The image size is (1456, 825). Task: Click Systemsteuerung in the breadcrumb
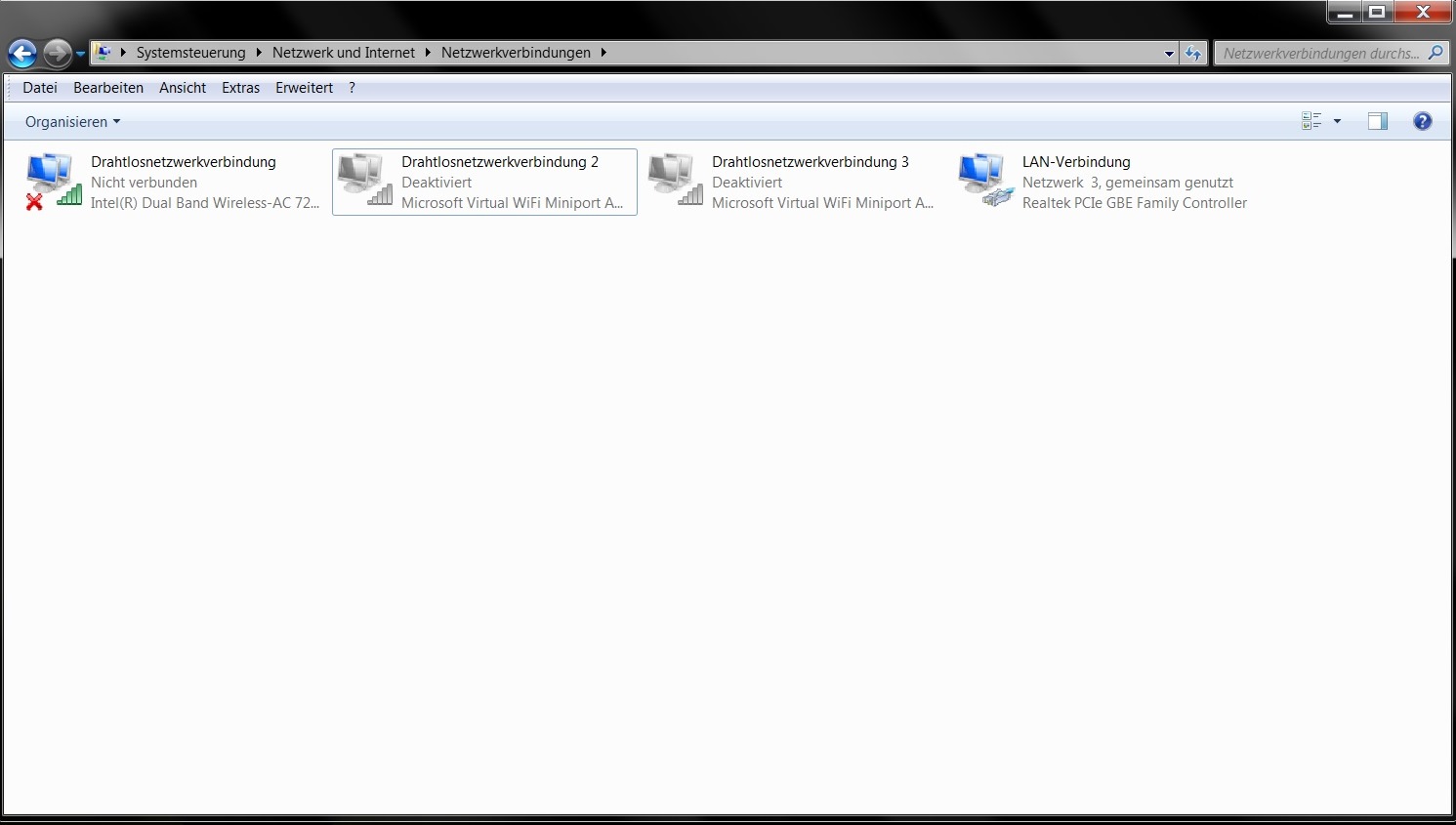(x=191, y=53)
